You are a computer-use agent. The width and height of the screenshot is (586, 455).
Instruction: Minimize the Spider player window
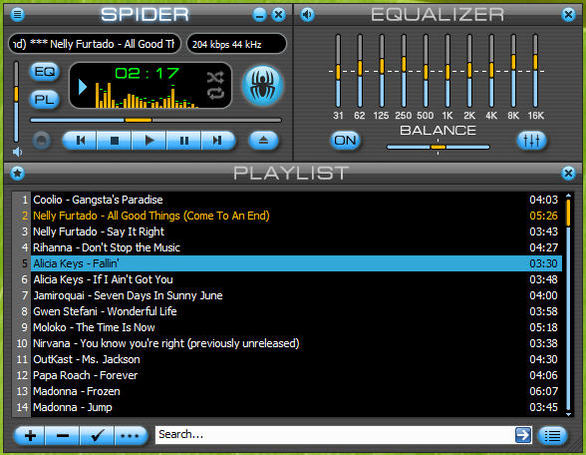[259, 15]
